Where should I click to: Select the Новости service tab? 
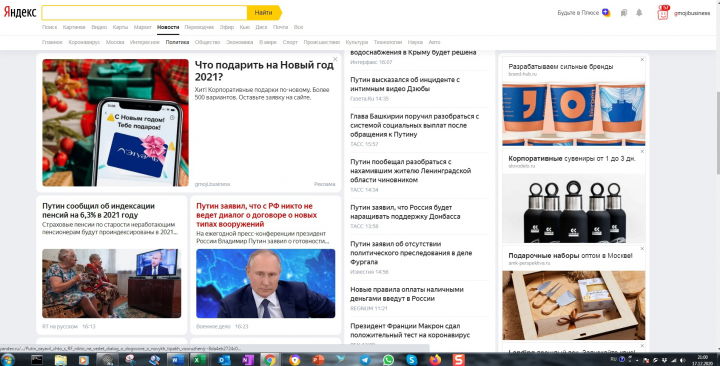pos(168,27)
